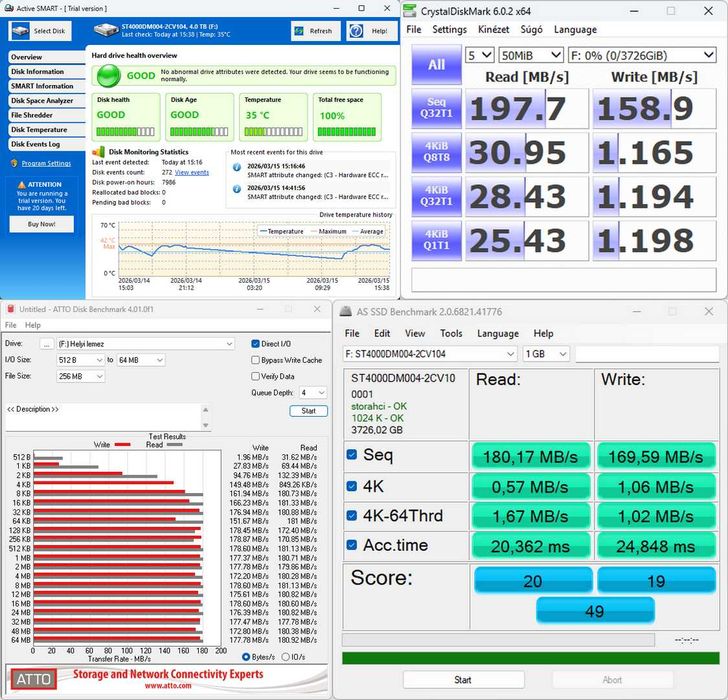Screen dimensions: 728x700
Task: Open AS SSD Tools menu
Action: pos(451,333)
